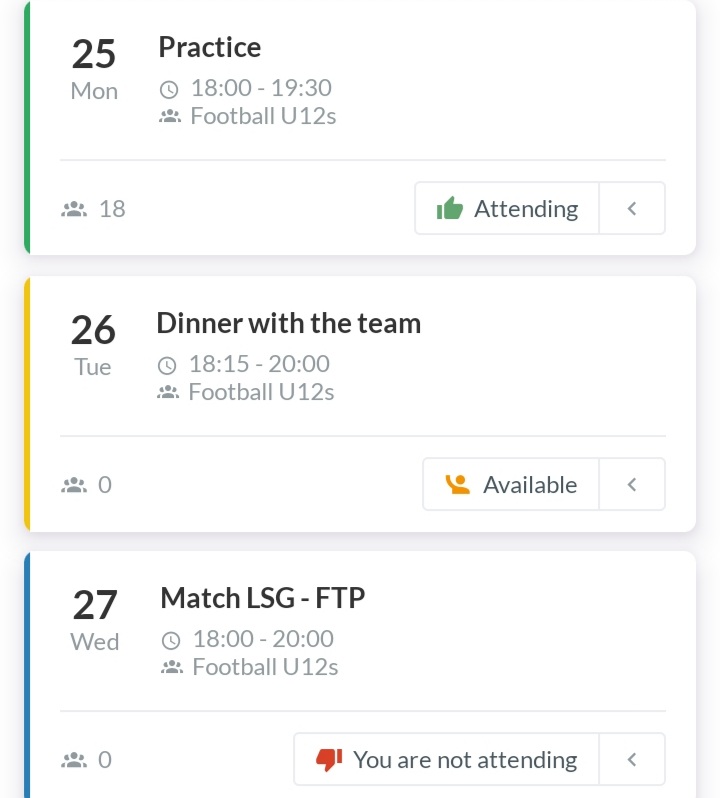Screen dimensions: 720x798
Task: Toggle the Available status for Dinner event
Action: (511, 484)
